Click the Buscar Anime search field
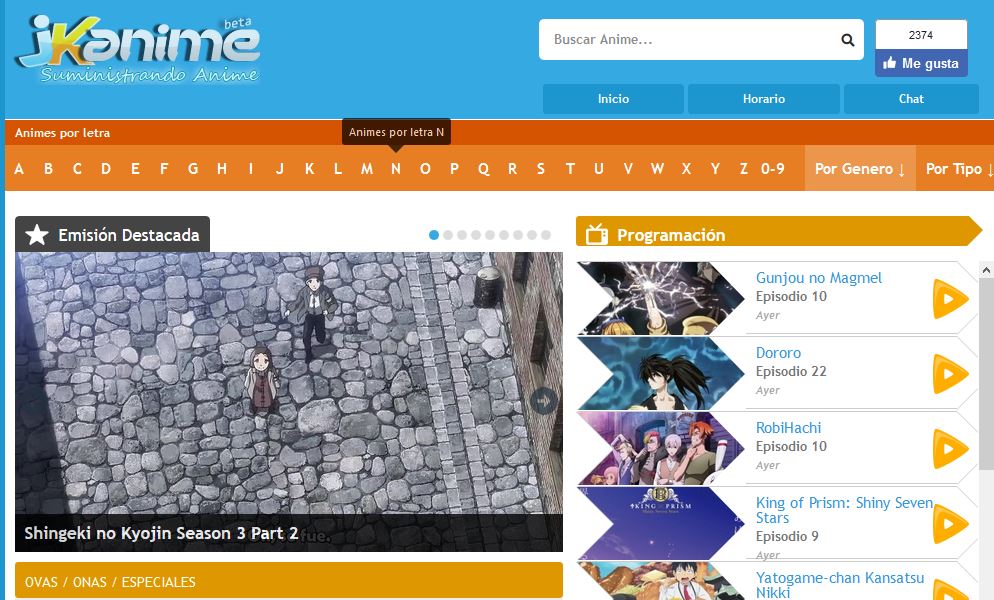This screenshot has width=994, height=600. coord(690,40)
